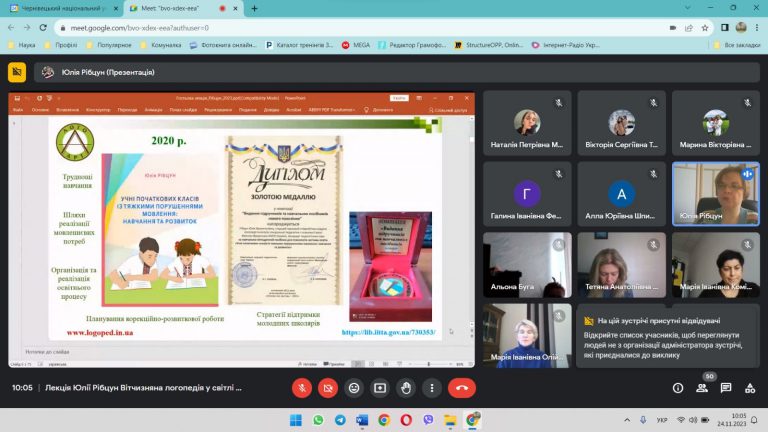Open volume control in system tray
Viewport: 768px width, 432px height.
[693, 420]
